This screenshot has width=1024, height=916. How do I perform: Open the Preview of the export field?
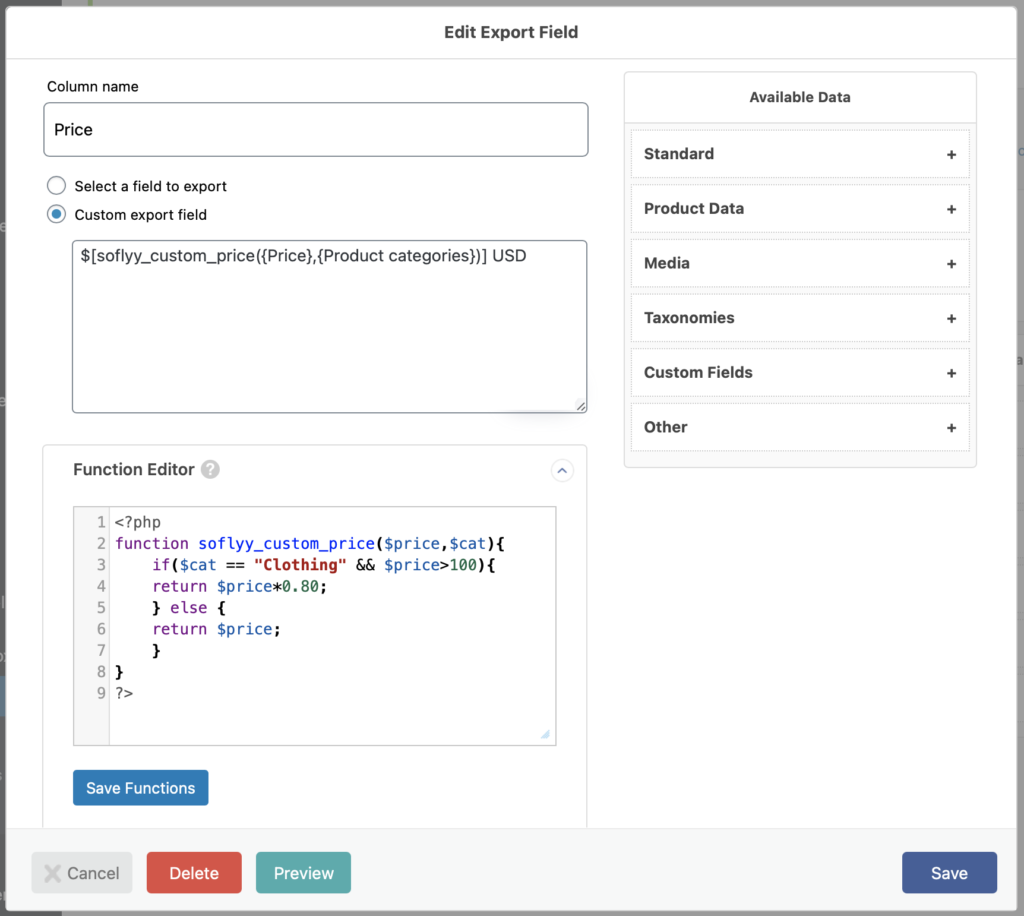coord(303,873)
